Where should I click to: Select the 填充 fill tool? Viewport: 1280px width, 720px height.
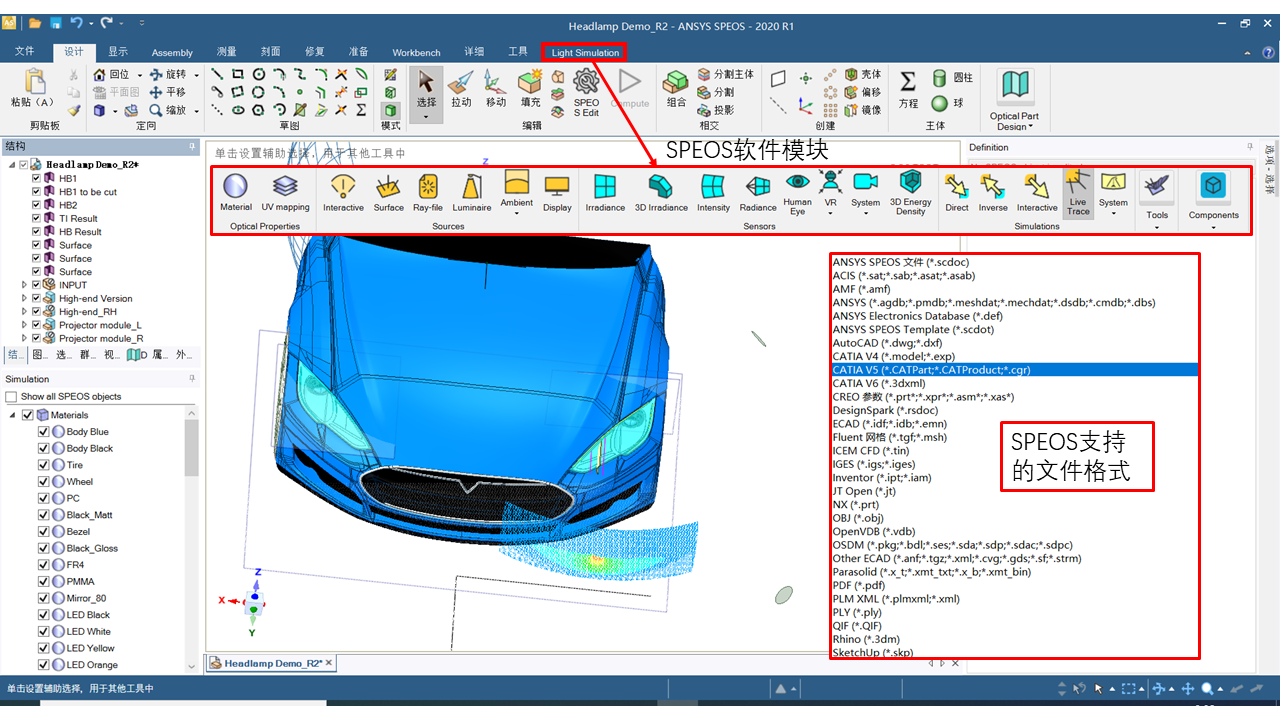coord(530,88)
